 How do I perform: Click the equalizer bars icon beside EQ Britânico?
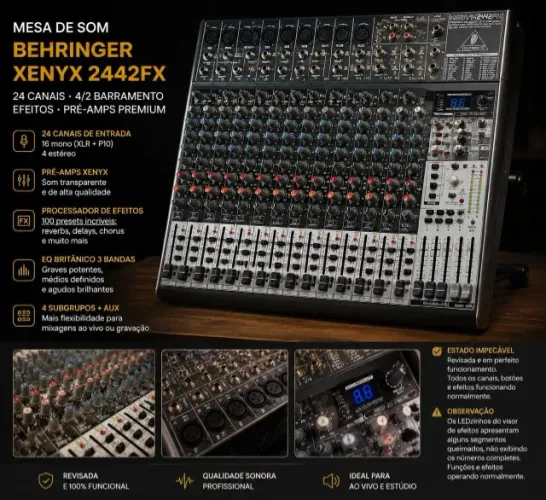[24, 270]
